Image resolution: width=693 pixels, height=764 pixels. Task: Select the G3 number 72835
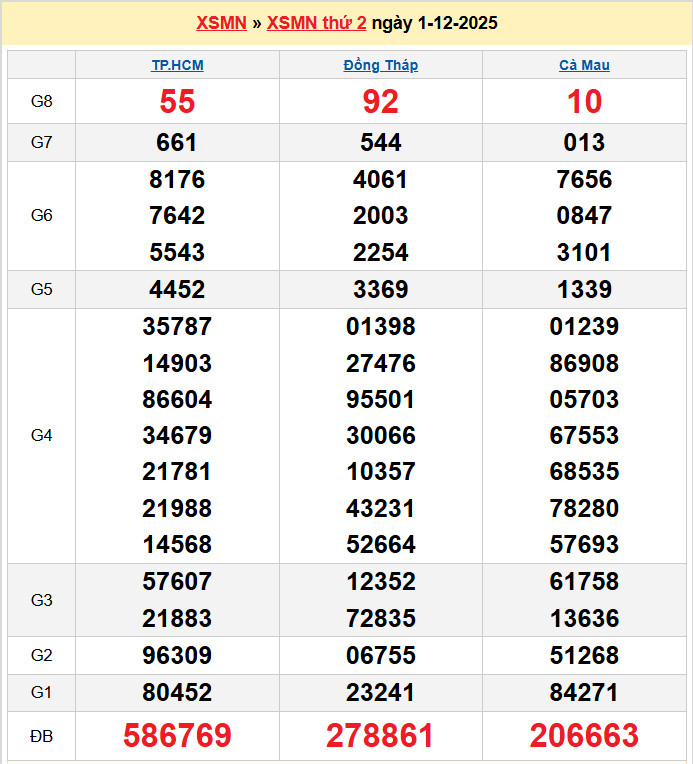[380, 618]
